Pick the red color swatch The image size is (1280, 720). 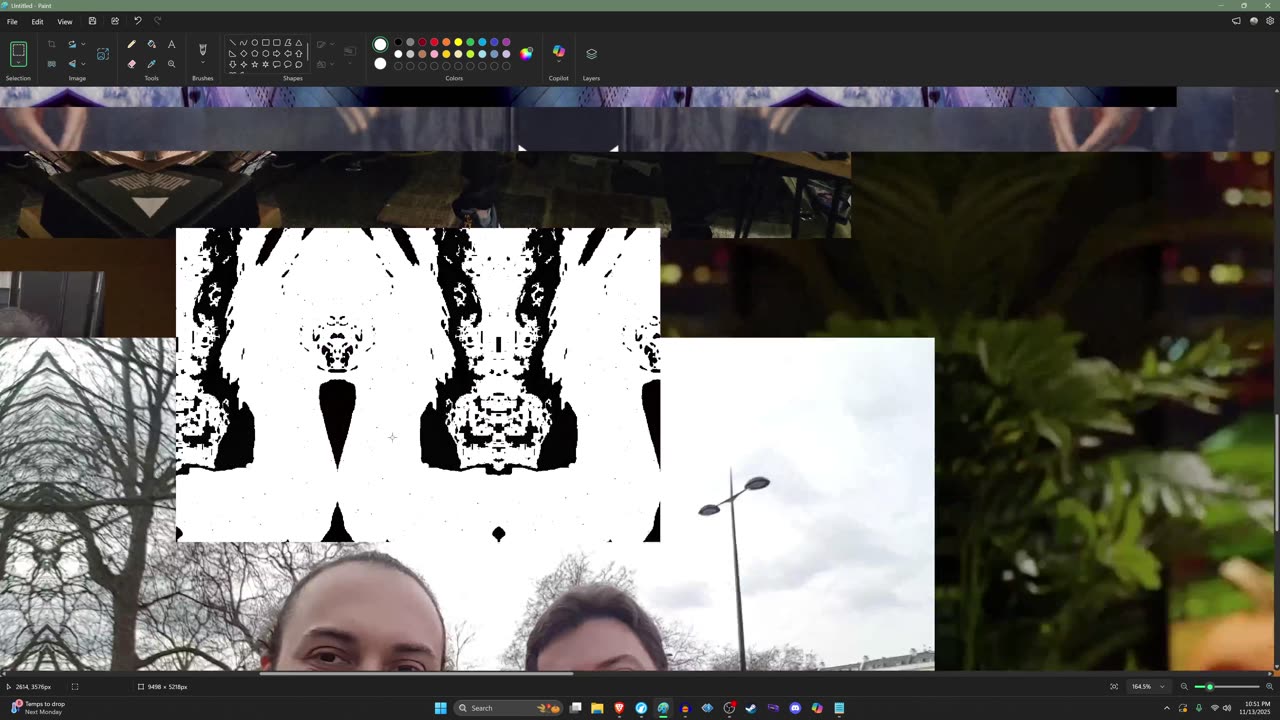coord(434,42)
